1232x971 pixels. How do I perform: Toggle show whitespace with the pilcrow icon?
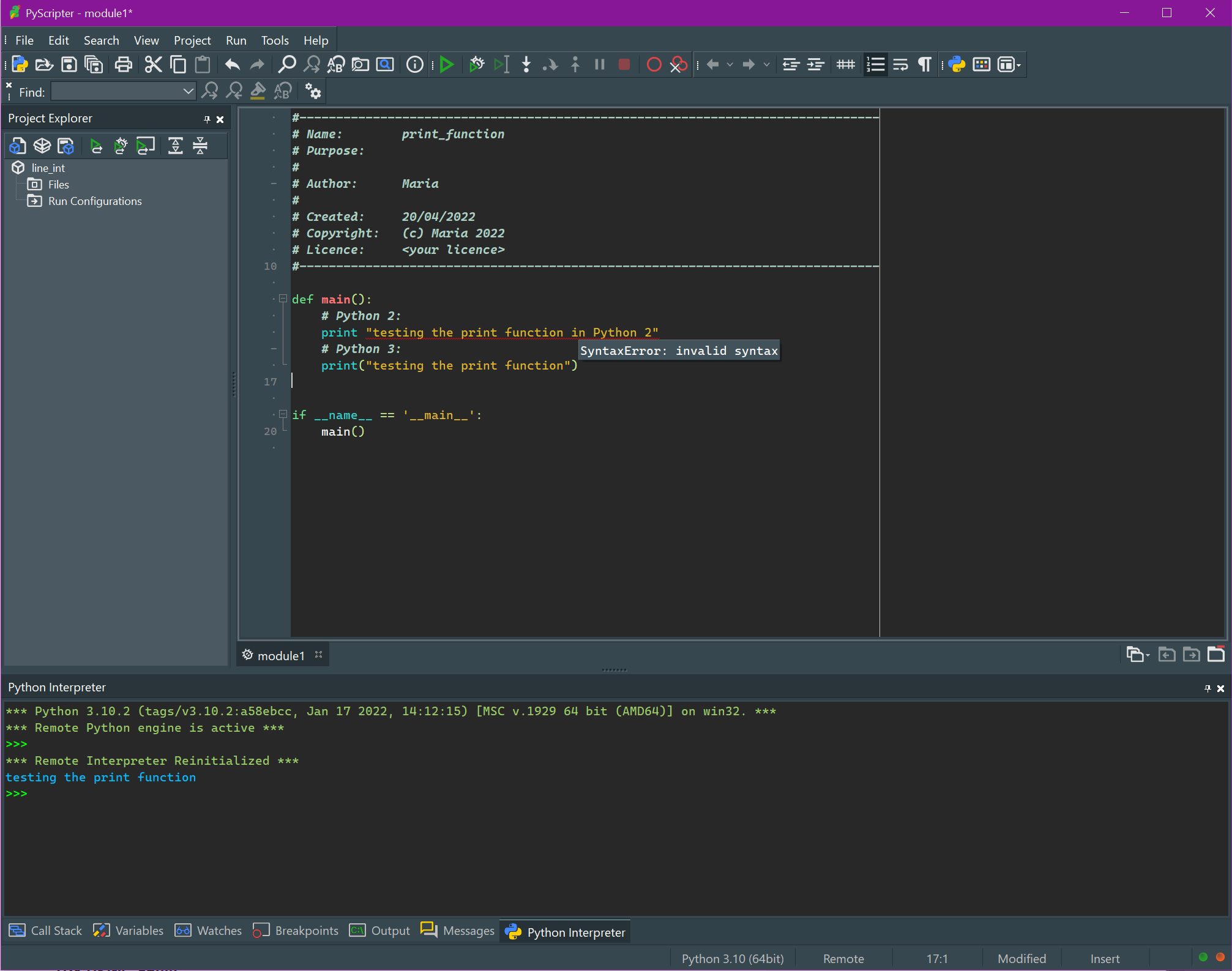click(x=924, y=64)
